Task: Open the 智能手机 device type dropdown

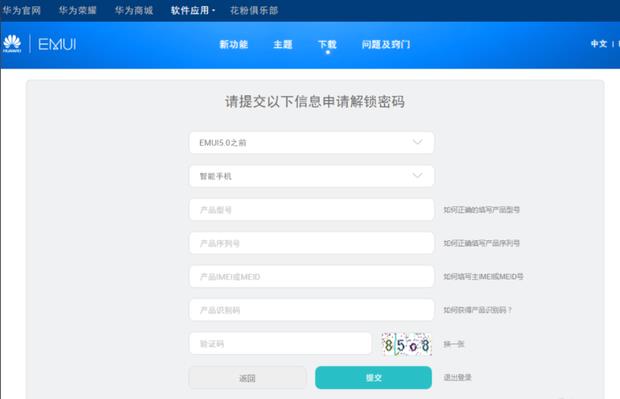Action: (x=312, y=176)
